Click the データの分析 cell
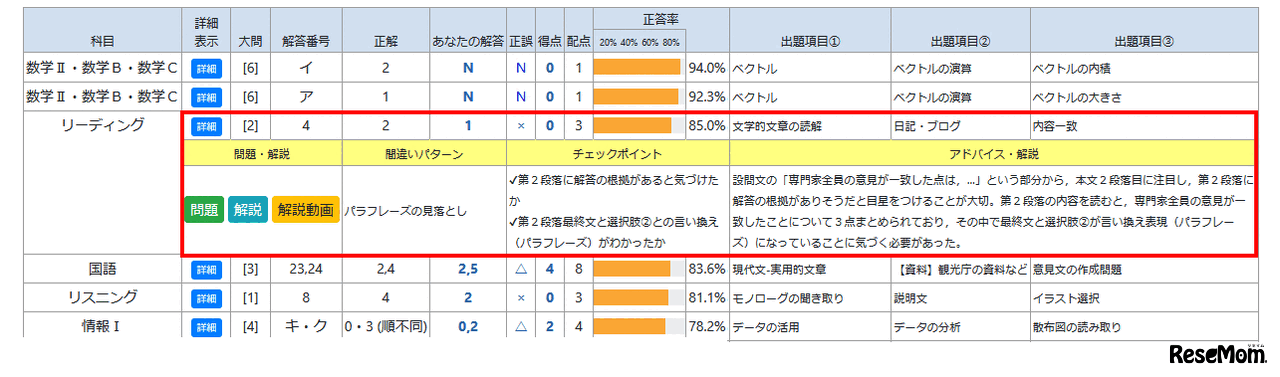Viewport: 1280px width, 377px height. [960, 326]
